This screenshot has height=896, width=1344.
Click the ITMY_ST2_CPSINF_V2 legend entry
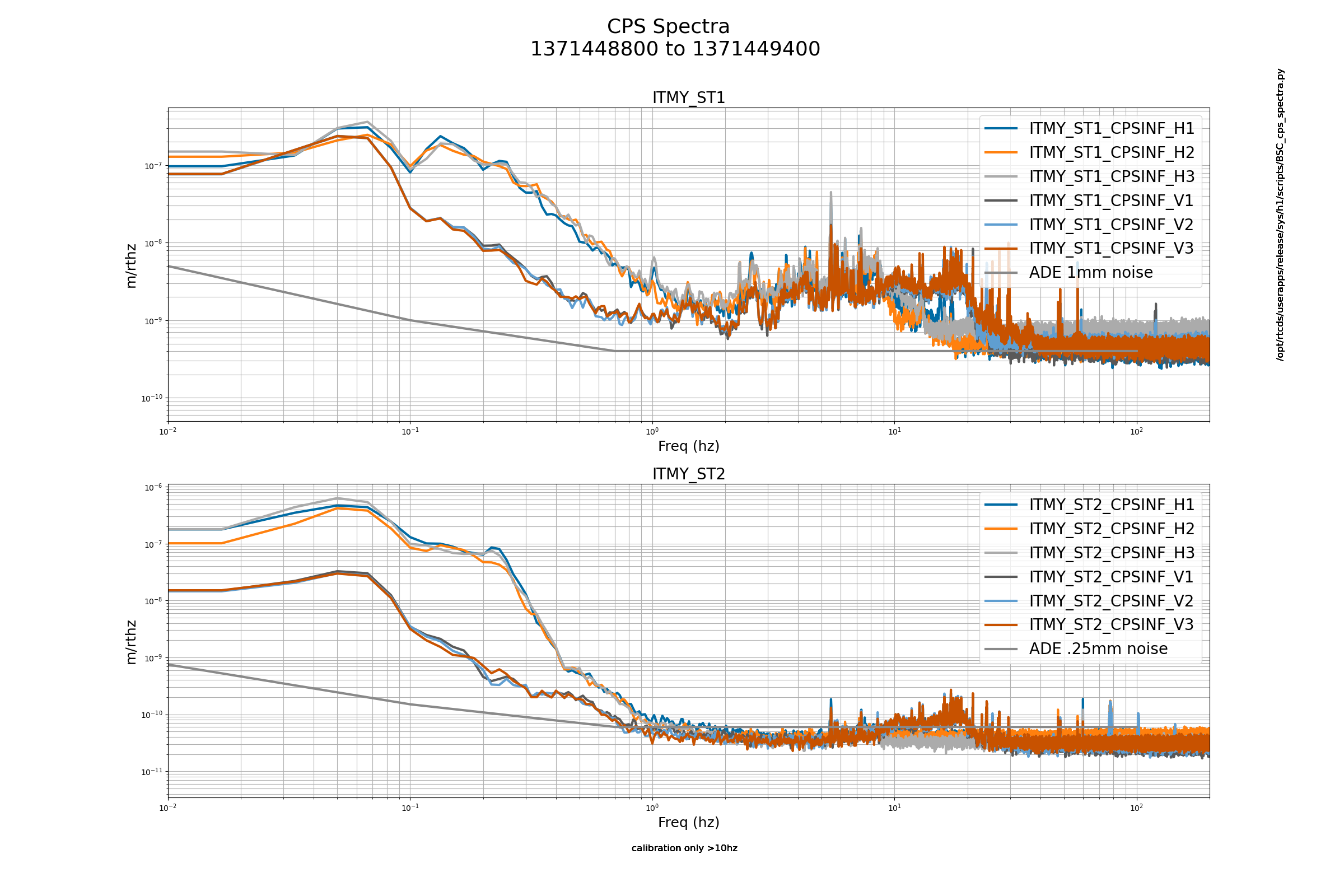pos(1111,601)
